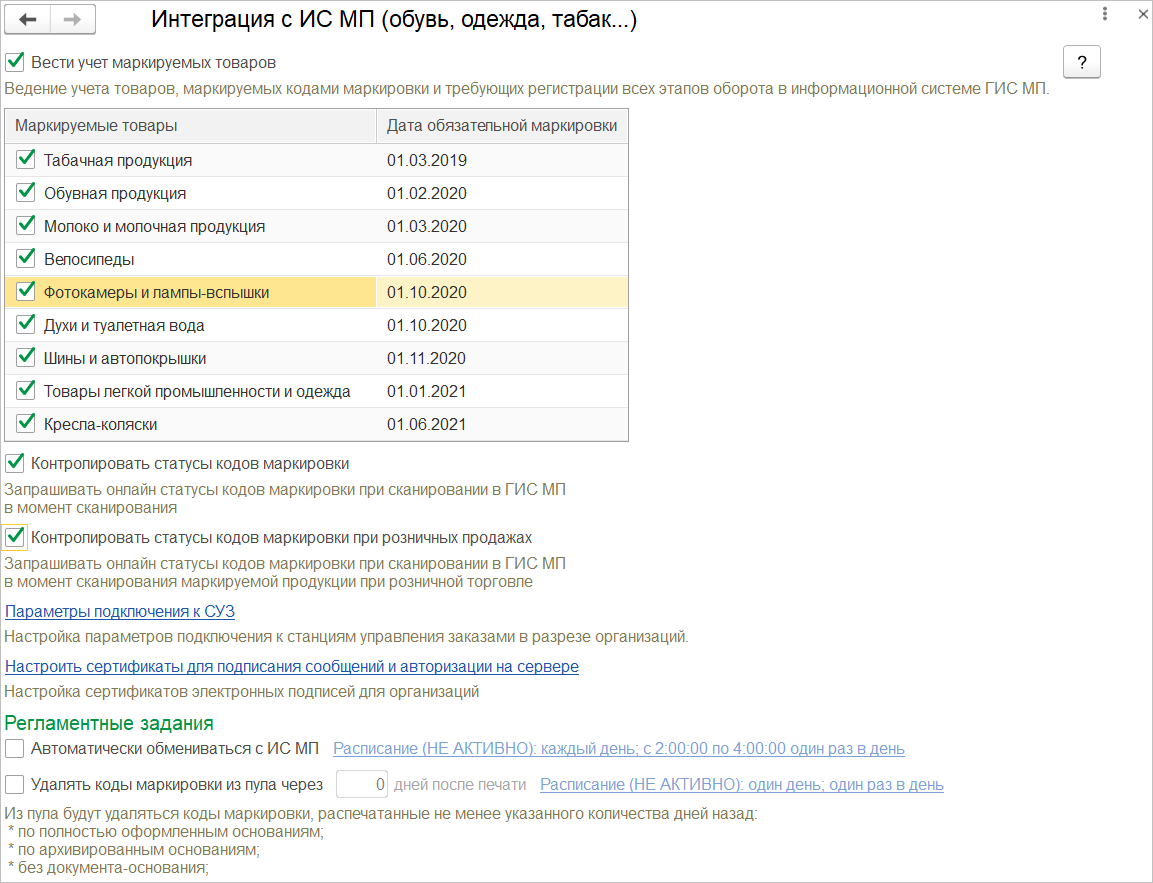Select the 'Шины и автопокрышки' row text
The height and width of the screenshot is (883, 1153).
point(125,359)
